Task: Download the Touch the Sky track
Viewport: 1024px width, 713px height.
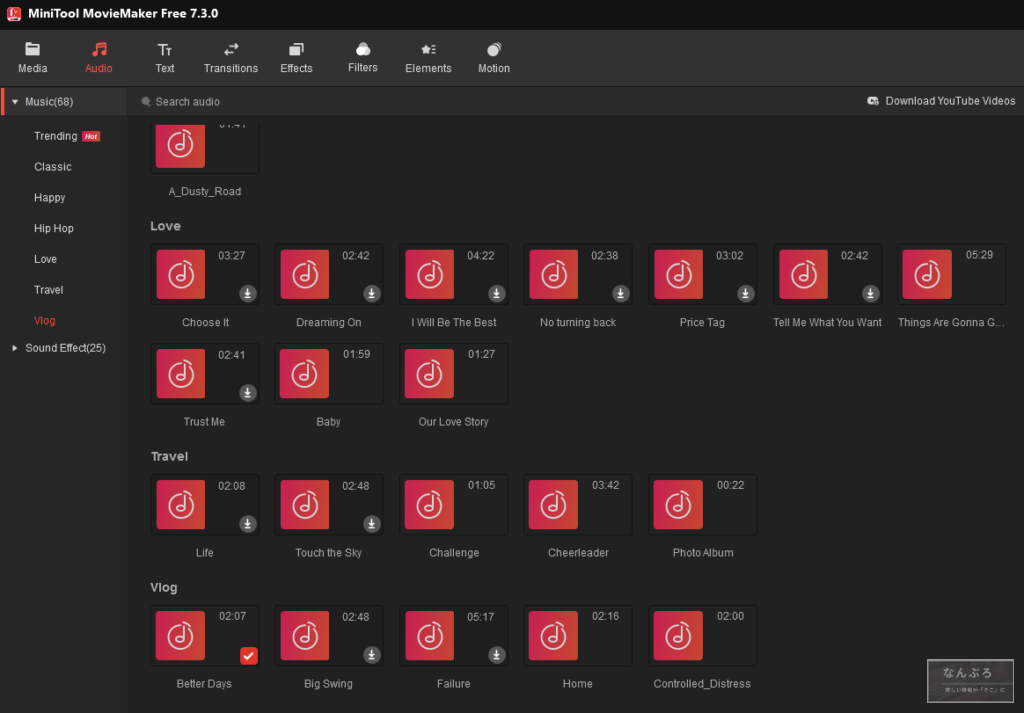Action: (372, 524)
